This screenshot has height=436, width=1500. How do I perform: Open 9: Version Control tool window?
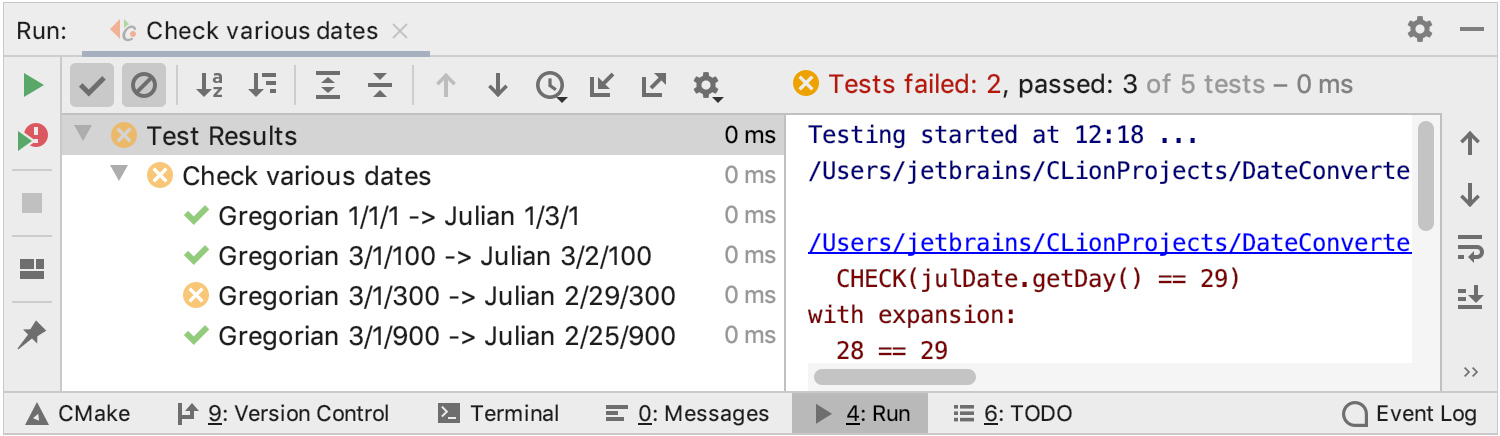pyautogui.click(x=283, y=413)
